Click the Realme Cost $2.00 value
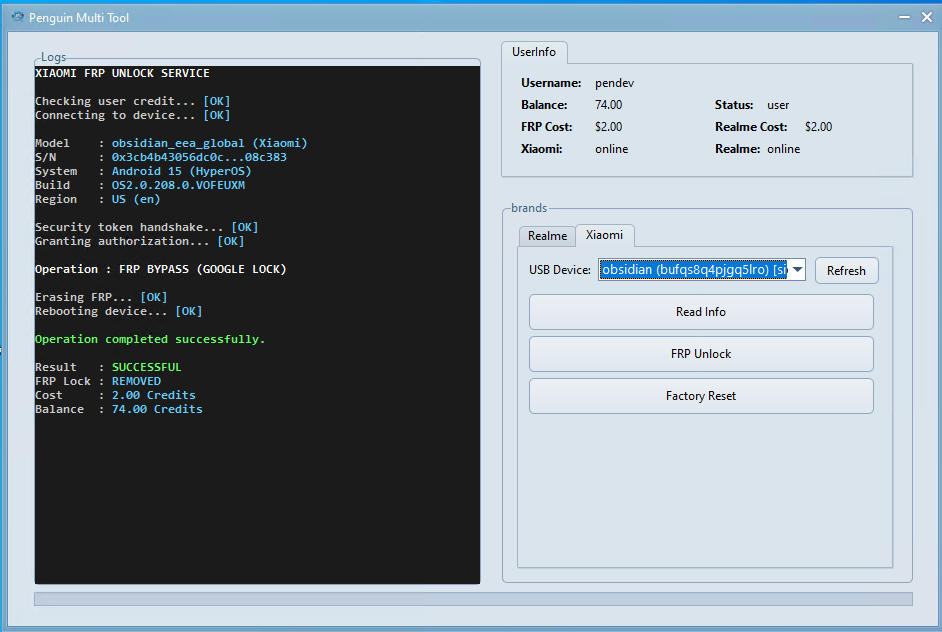 click(x=818, y=127)
